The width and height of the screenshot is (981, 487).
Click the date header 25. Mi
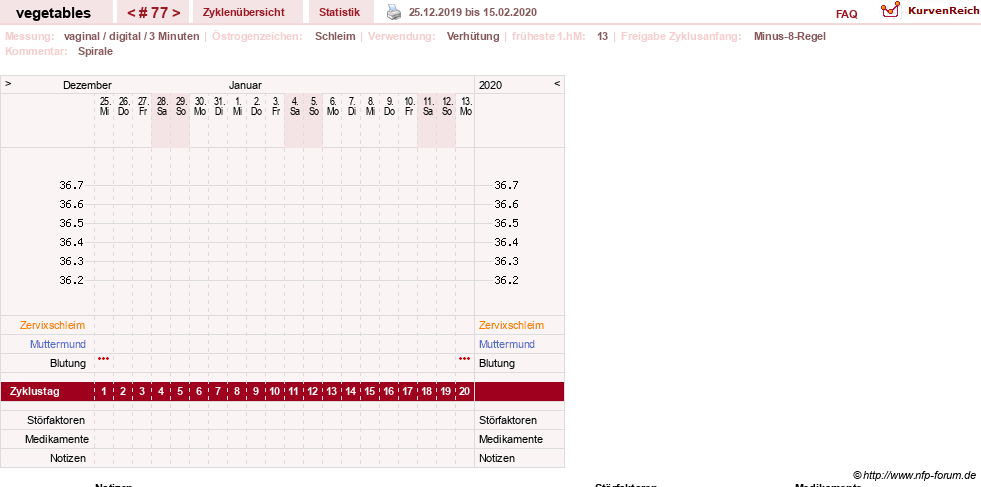coord(104,106)
